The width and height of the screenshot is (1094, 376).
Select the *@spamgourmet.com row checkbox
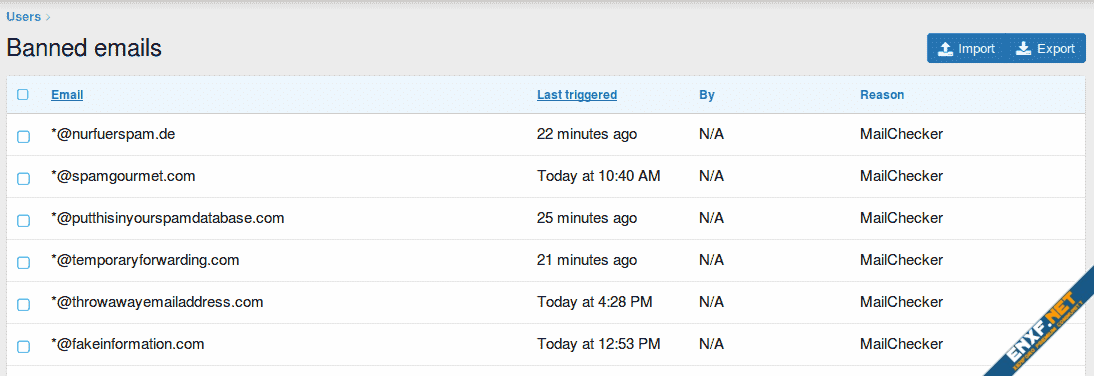tap(23, 179)
